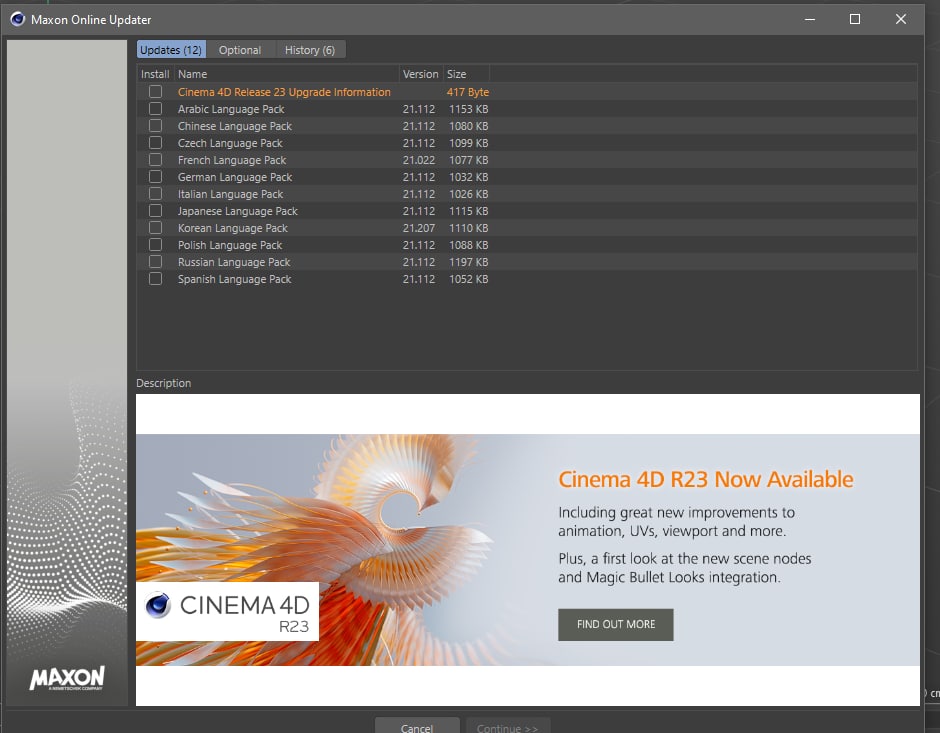This screenshot has height=733, width=940.
Task: Click the Install column header
Action: (155, 74)
